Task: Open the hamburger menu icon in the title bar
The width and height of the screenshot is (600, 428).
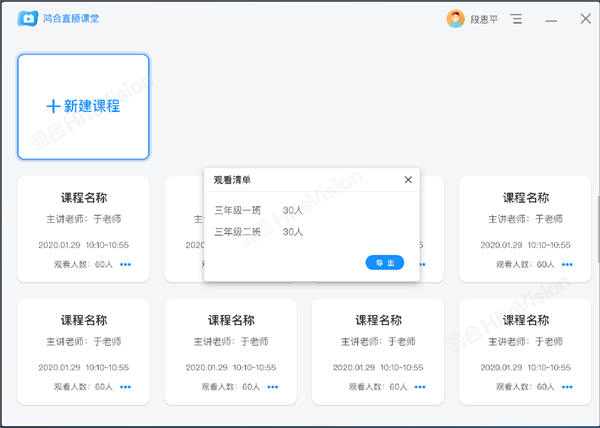Action: tap(517, 19)
